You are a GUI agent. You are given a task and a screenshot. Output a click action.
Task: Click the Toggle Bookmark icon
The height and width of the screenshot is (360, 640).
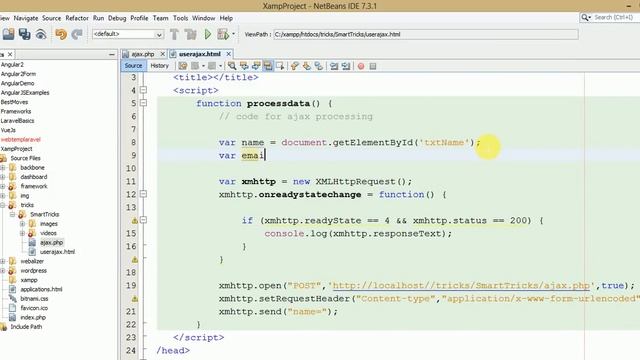click(319, 66)
